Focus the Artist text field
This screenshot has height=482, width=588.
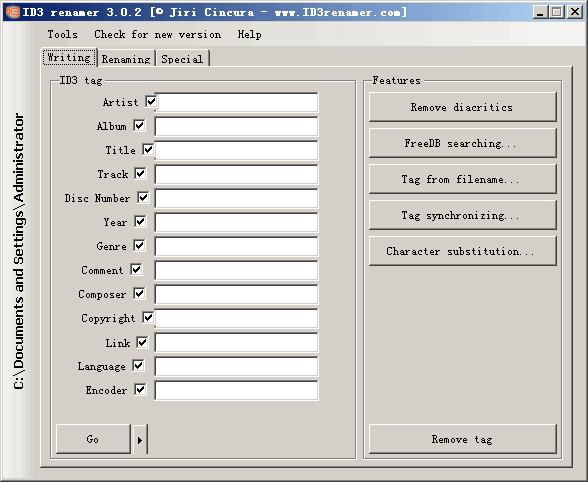tap(236, 102)
